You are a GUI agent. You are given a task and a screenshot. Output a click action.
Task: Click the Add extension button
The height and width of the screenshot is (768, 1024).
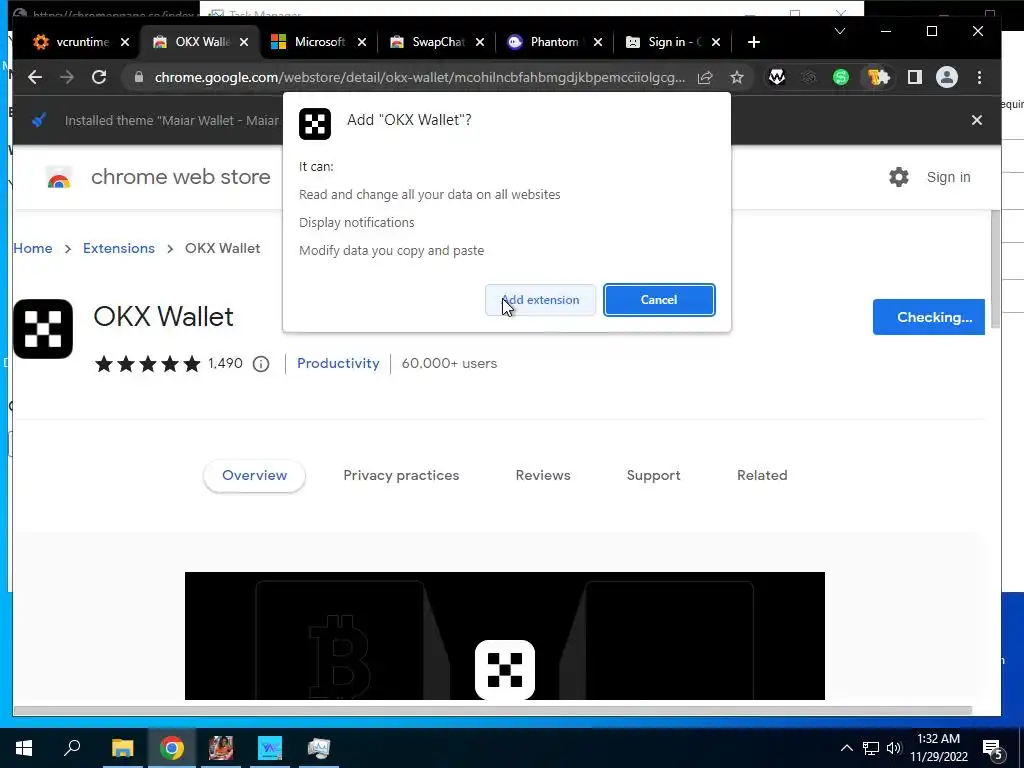[x=540, y=300]
